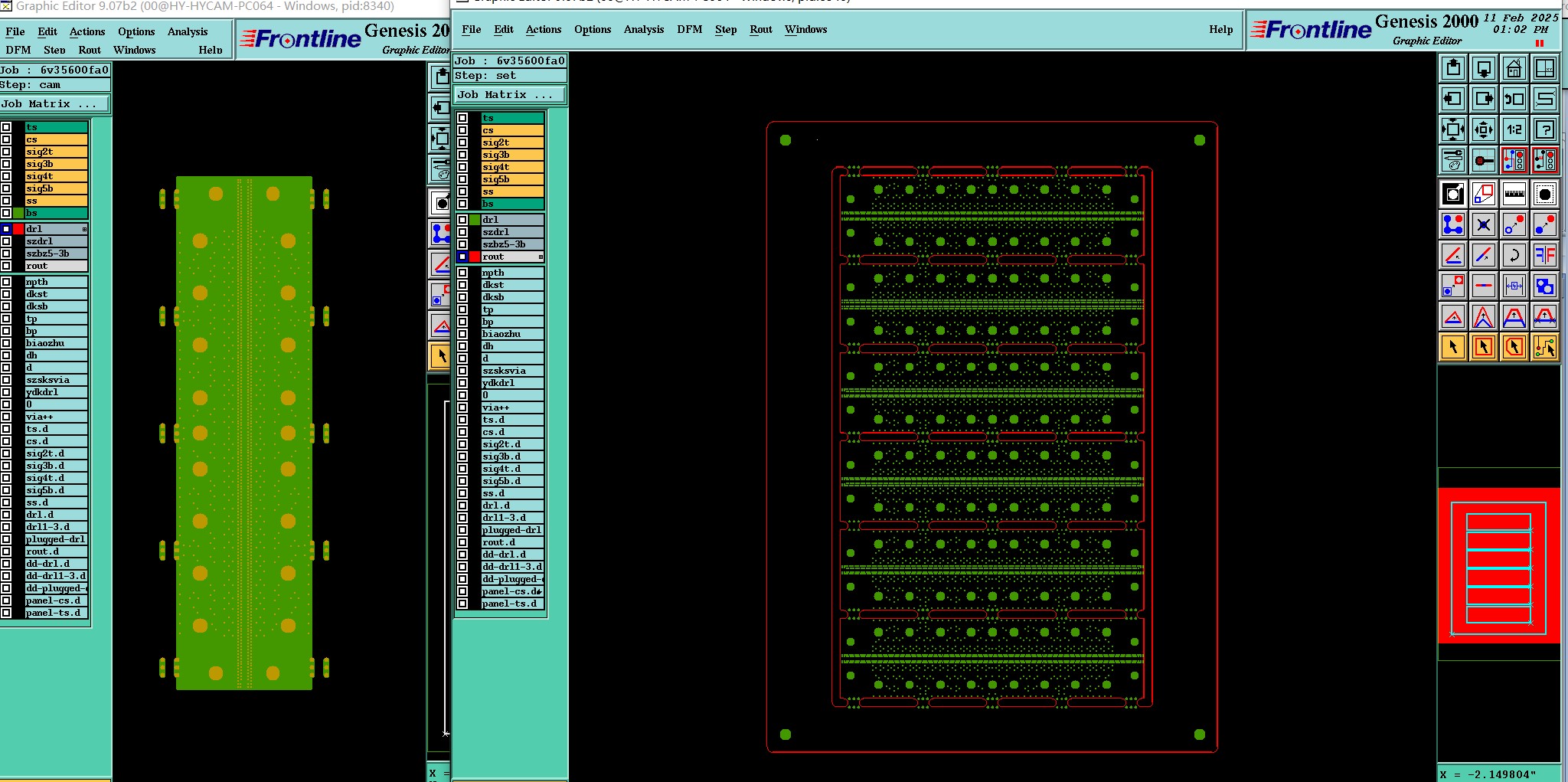Open the Windows menu in set window
1568x782 pixels.
806,29
